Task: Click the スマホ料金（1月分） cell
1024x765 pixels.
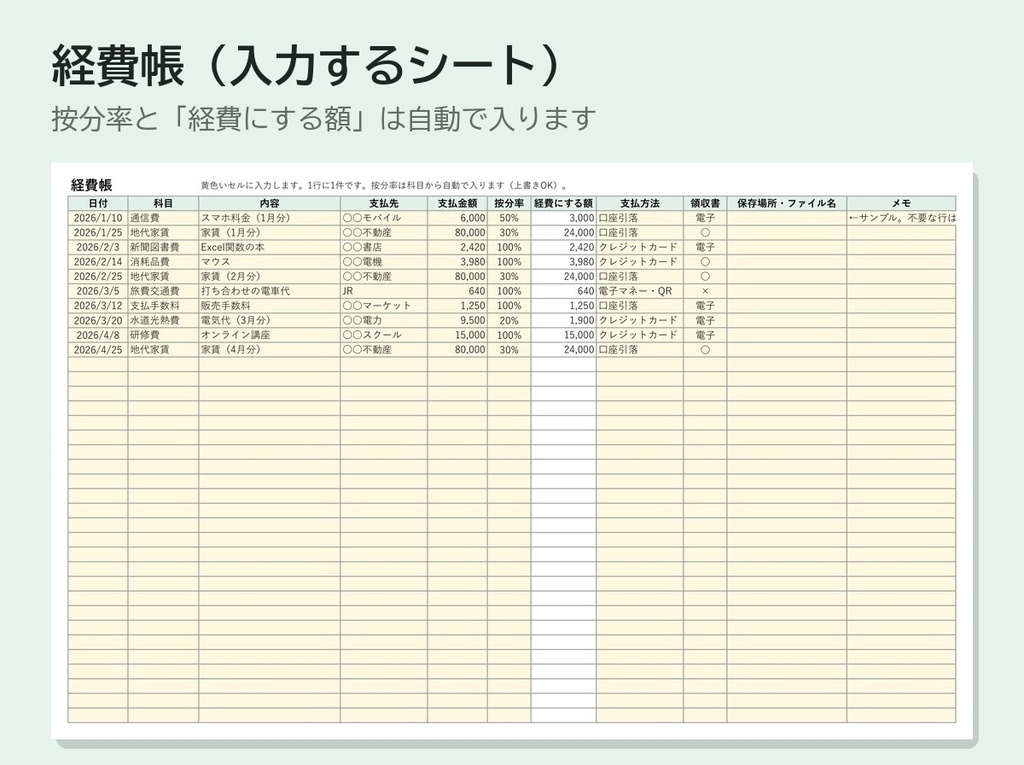Action: coord(269,218)
